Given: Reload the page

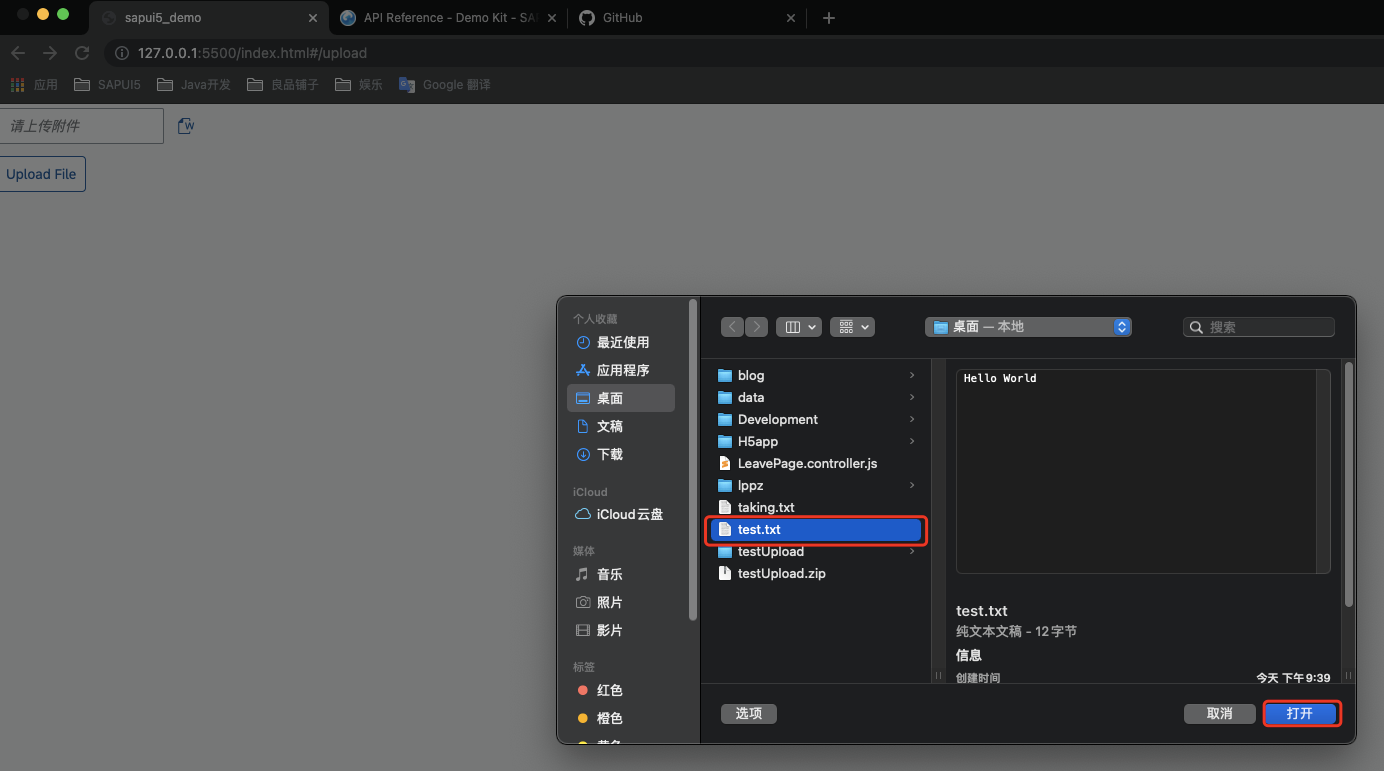Looking at the screenshot, I should (82, 53).
